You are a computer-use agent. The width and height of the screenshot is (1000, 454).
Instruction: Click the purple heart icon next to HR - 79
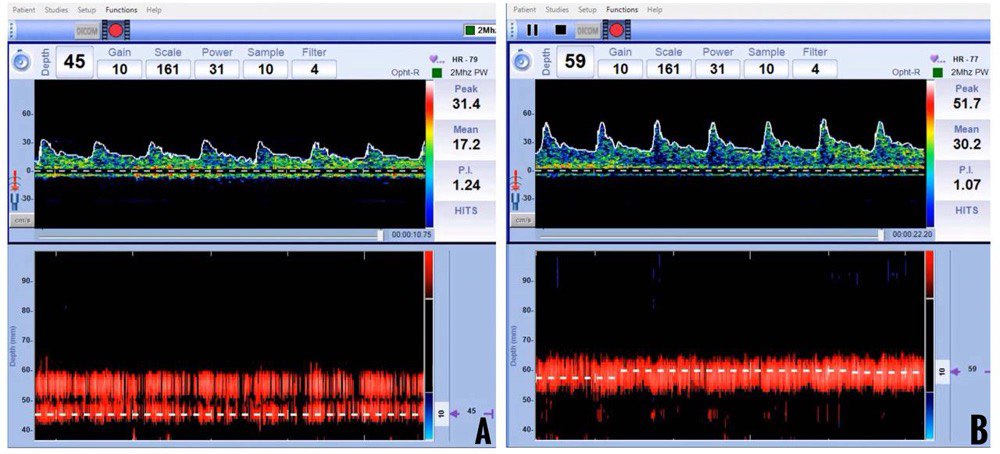pyautogui.click(x=434, y=59)
